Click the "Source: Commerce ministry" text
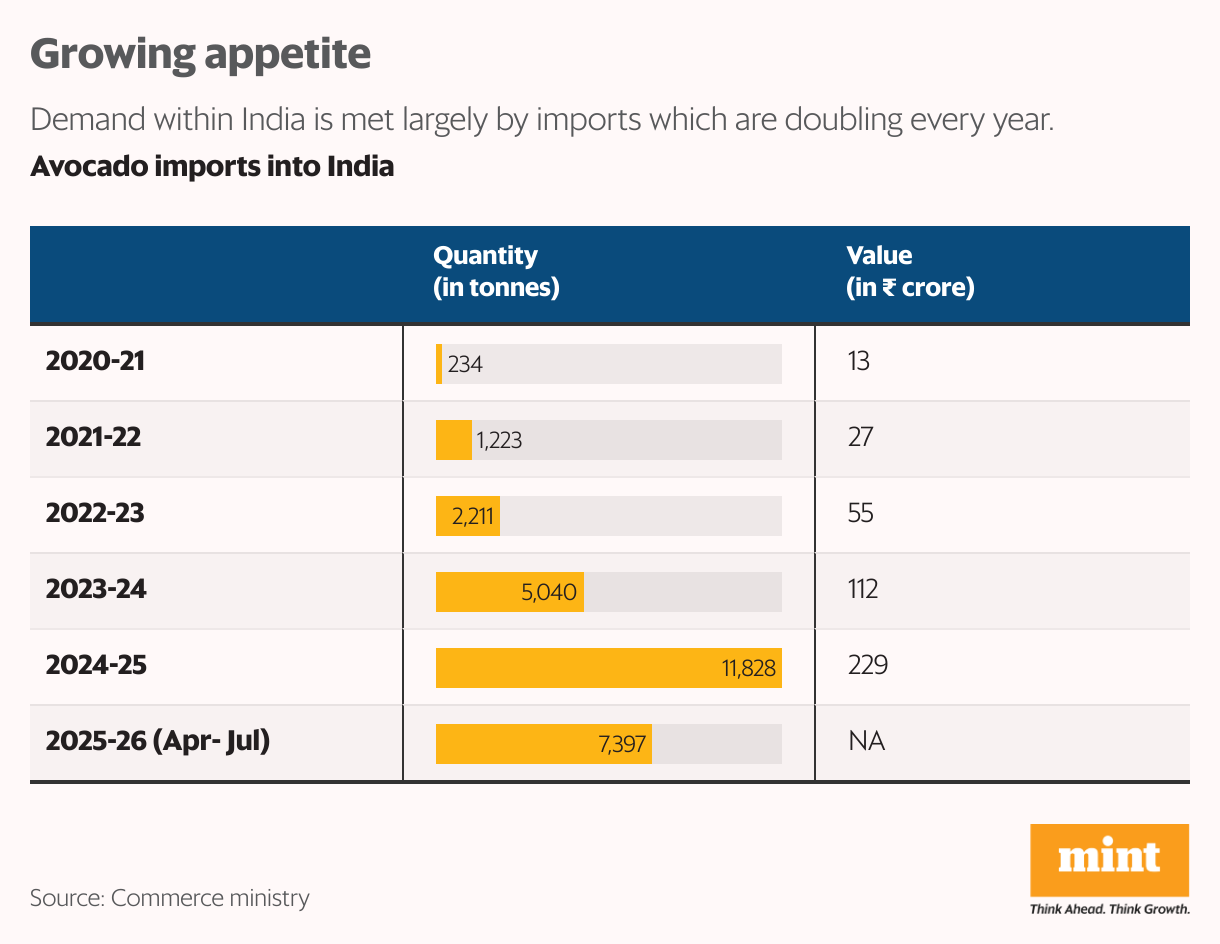Image resolution: width=1220 pixels, height=944 pixels. tap(170, 898)
